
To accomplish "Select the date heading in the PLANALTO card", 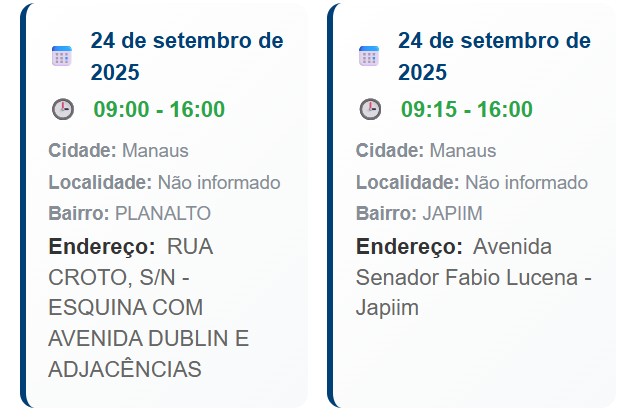I will point(187,56).
